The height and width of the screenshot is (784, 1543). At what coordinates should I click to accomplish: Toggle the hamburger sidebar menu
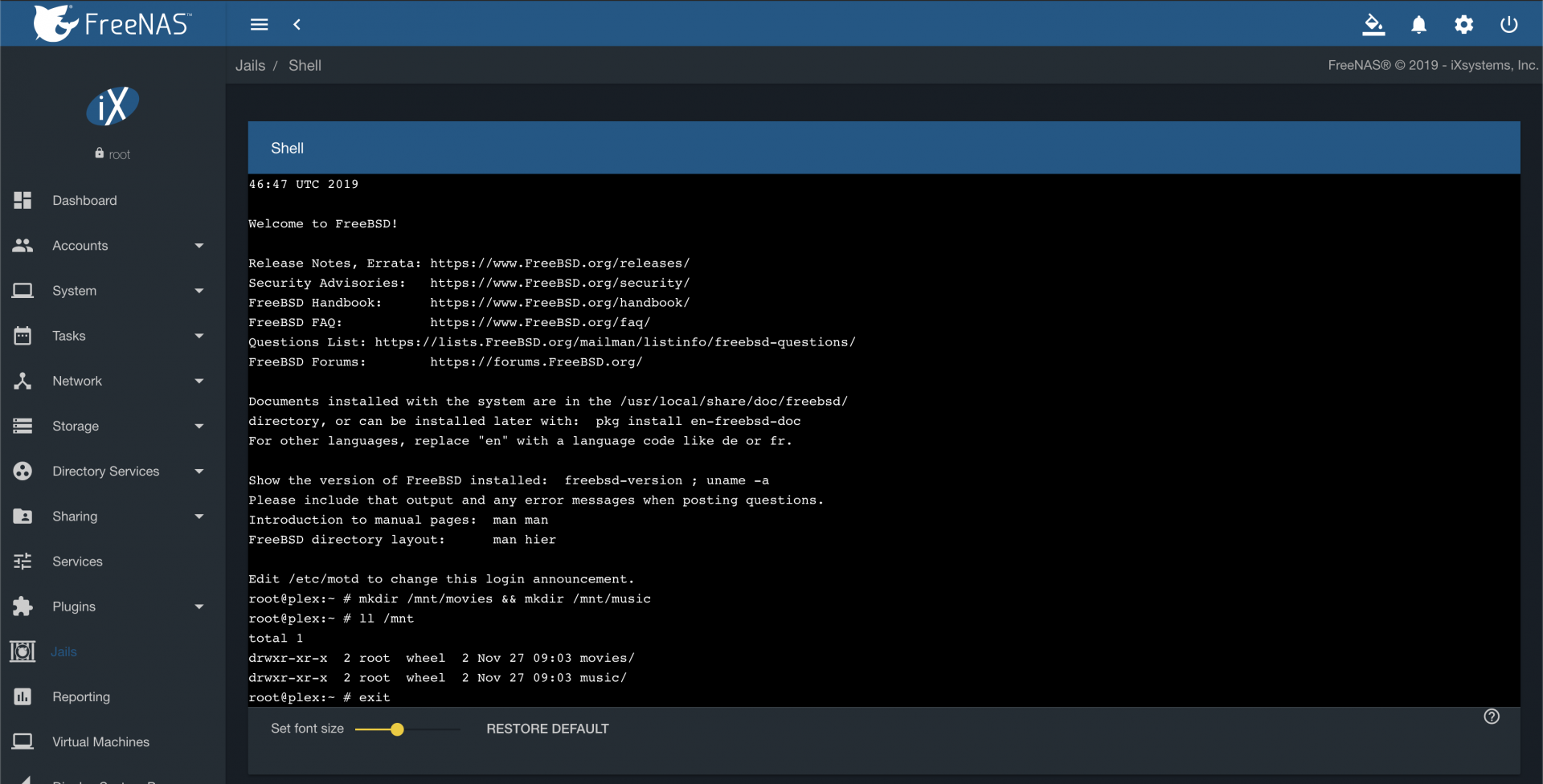tap(259, 25)
